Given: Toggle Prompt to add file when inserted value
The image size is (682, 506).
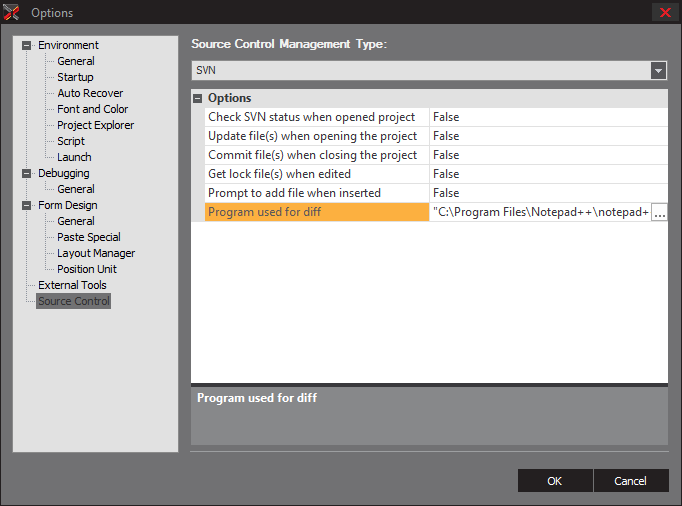Looking at the screenshot, I should (x=548, y=193).
